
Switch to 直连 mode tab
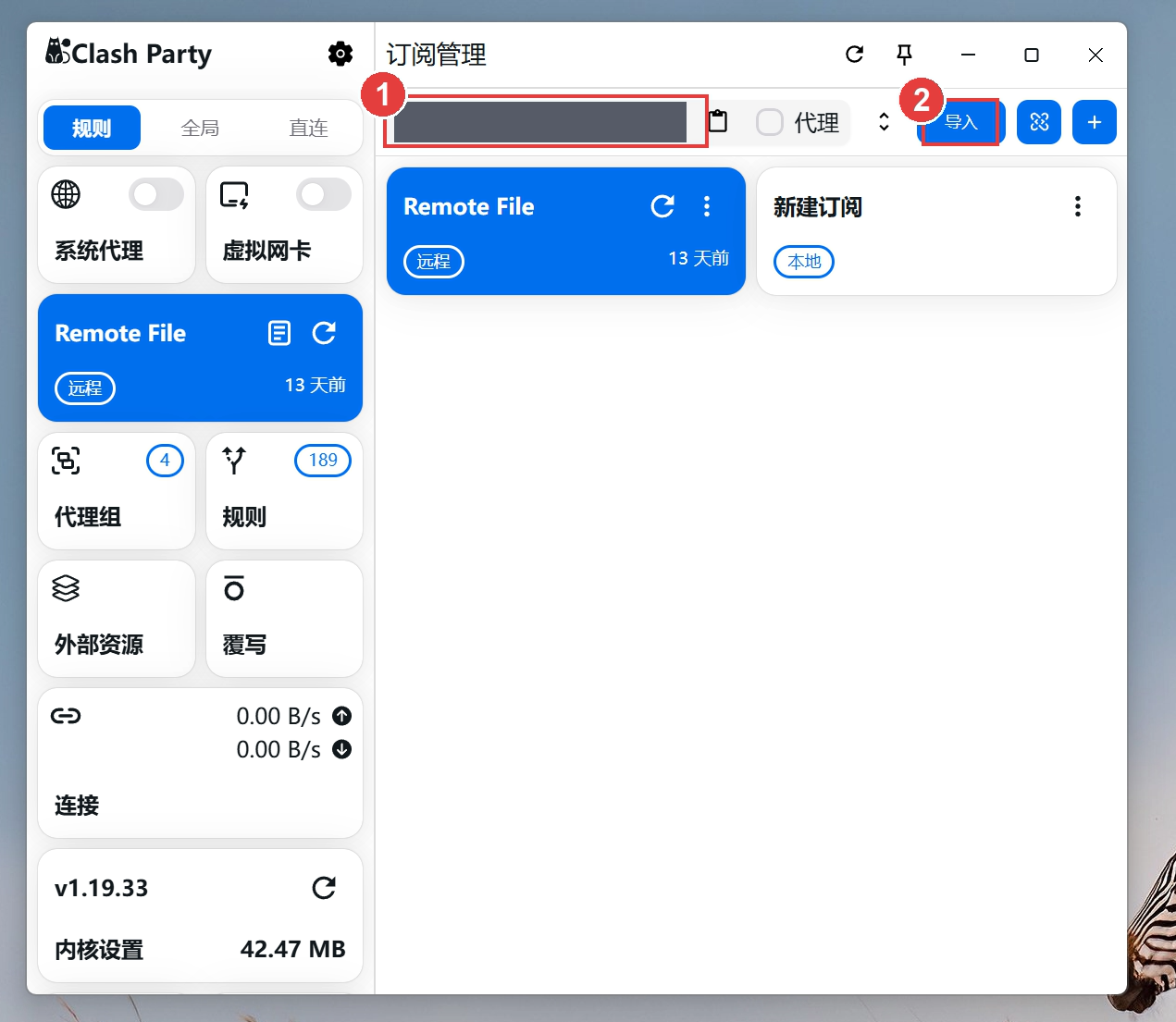tap(308, 128)
